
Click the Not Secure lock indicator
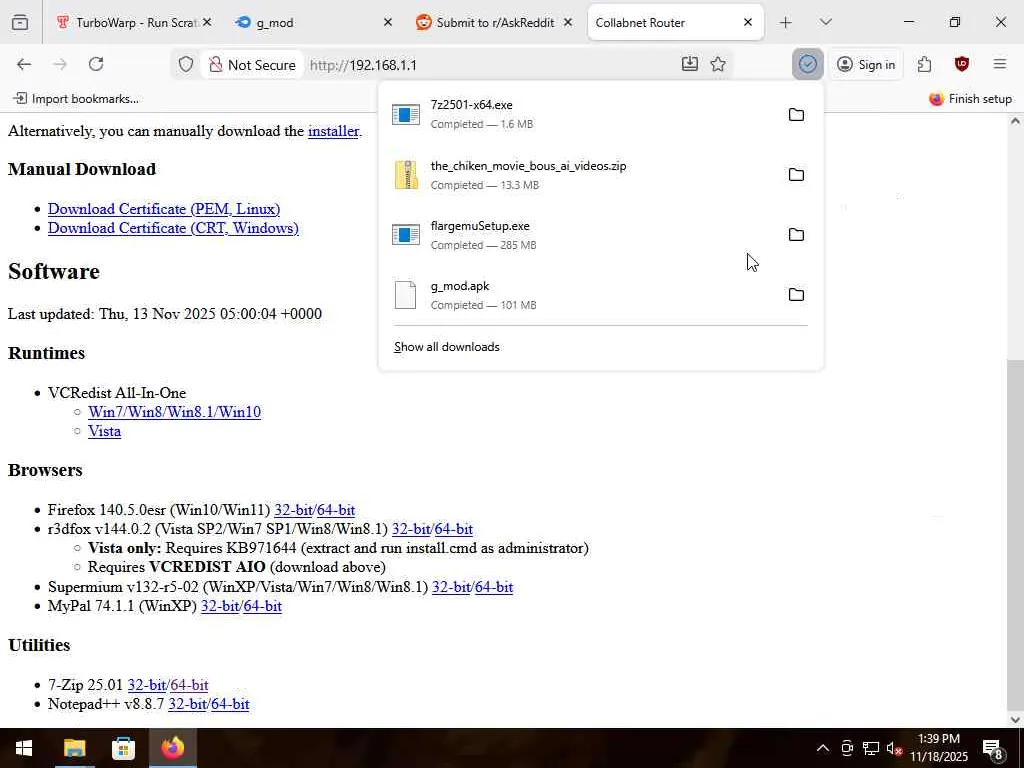(251, 65)
